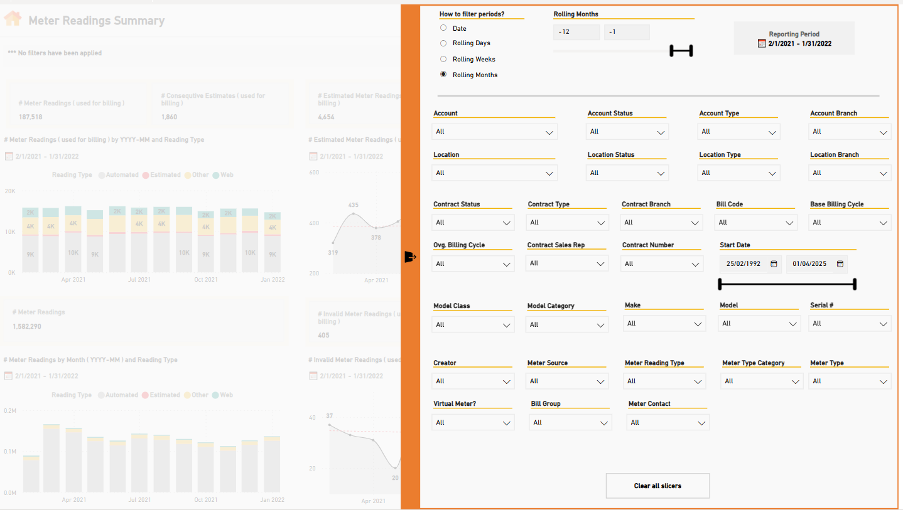Click the Reporting Period calendar icon
Screen dimensions: 904x510
pyautogui.click(x=762, y=43)
